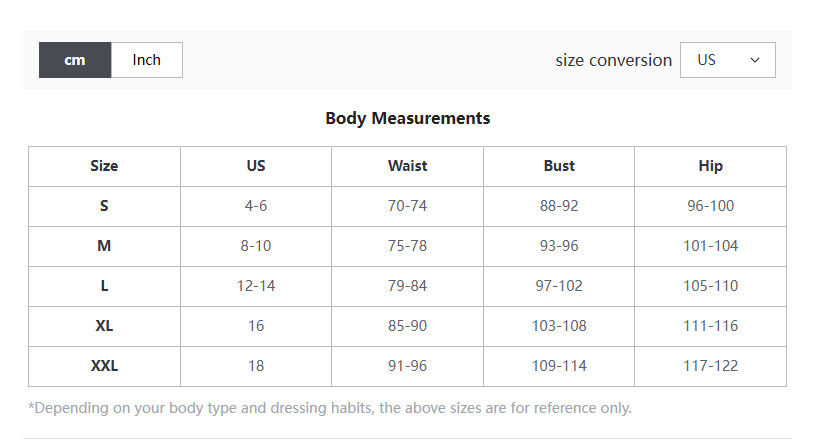This screenshot has width=819, height=443.
Task: Click the 105-110 hip cell
Action: (710, 286)
